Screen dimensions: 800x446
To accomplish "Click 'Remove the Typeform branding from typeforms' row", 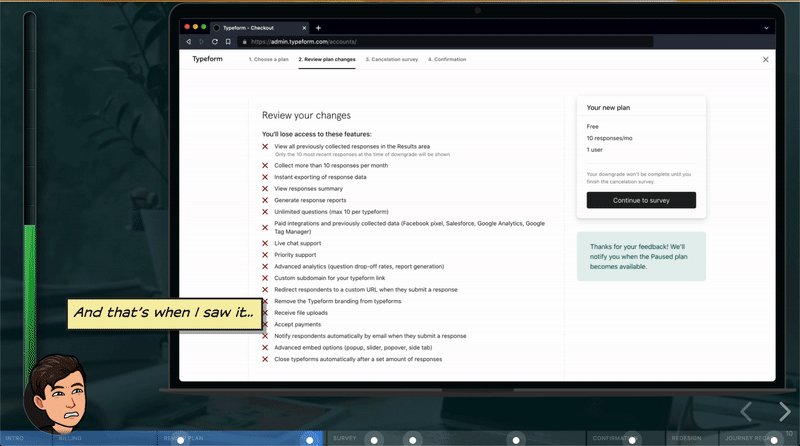I will click(x=338, y=301).
